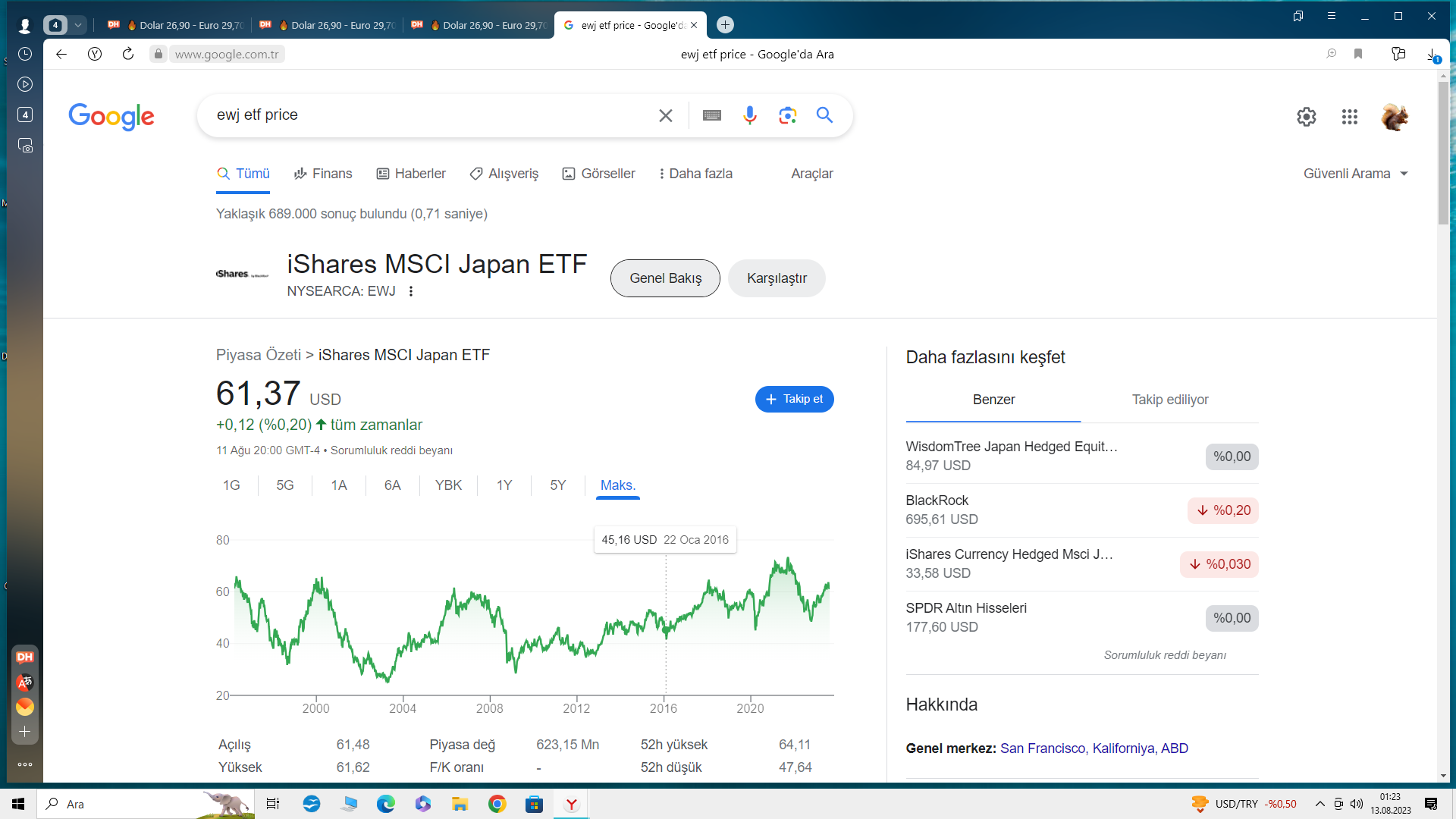Open three-dot menu beside NYSEARCA: EWJ
The image size is (1456, 819).
tap(411, 291)
